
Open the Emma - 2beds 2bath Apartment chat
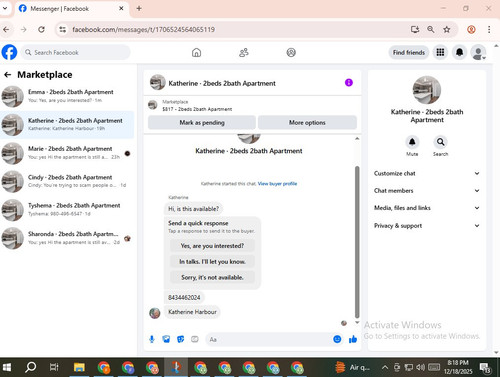pos(67,96)
